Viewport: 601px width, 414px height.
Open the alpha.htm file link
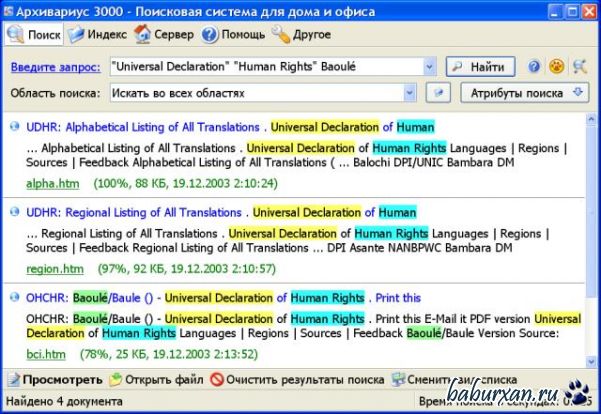point(46,184)
